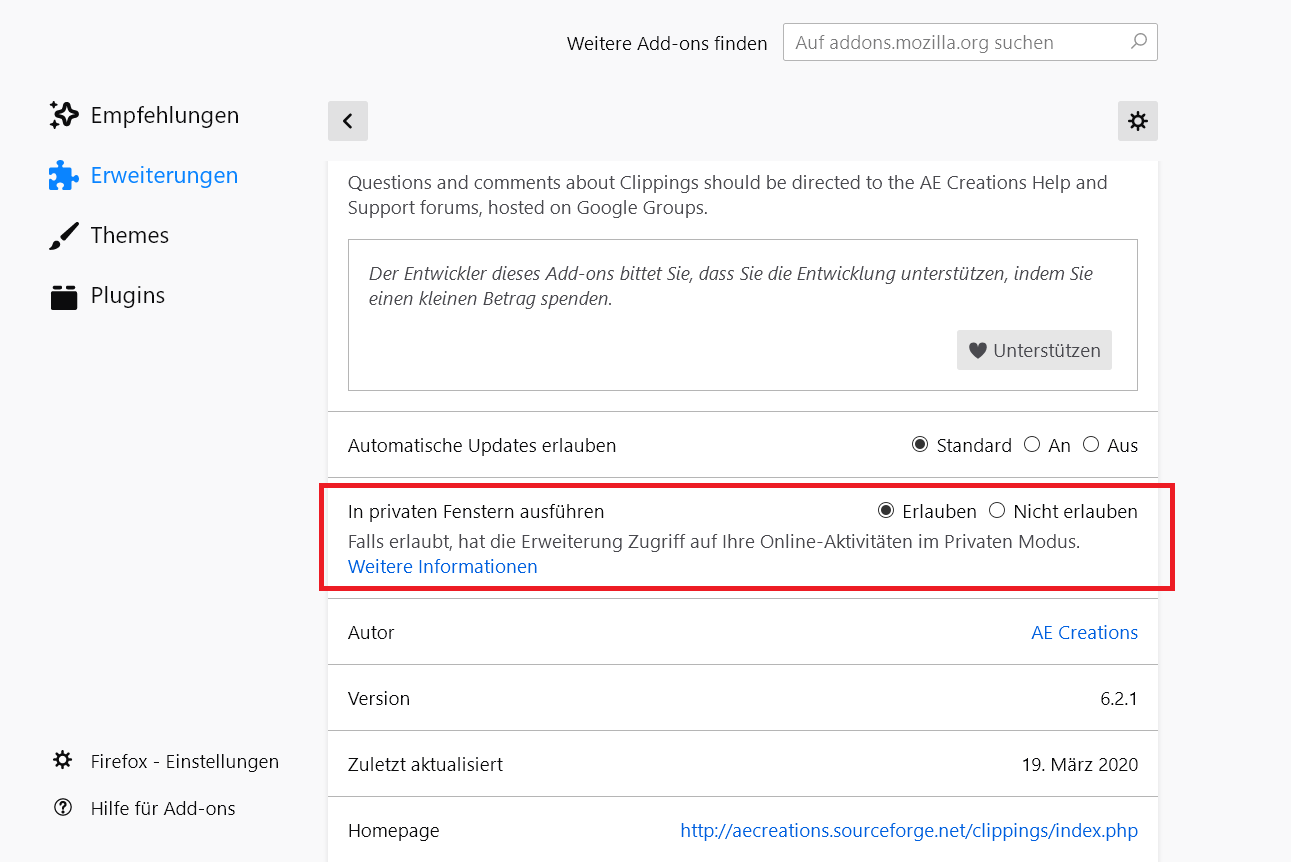
Task: Set automatic updates to Aus
Action: (1091, 445)
